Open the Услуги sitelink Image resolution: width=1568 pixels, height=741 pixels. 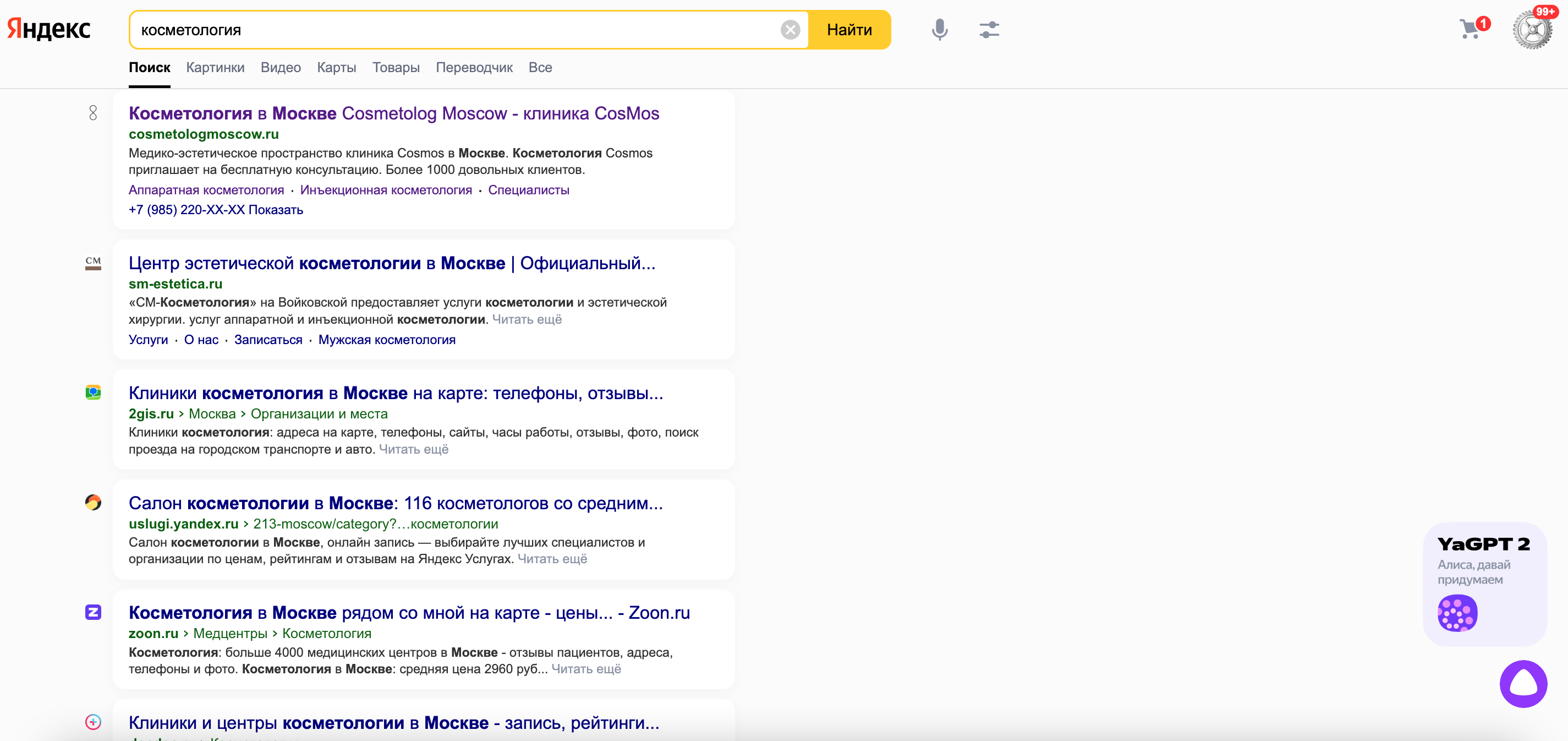148,340
